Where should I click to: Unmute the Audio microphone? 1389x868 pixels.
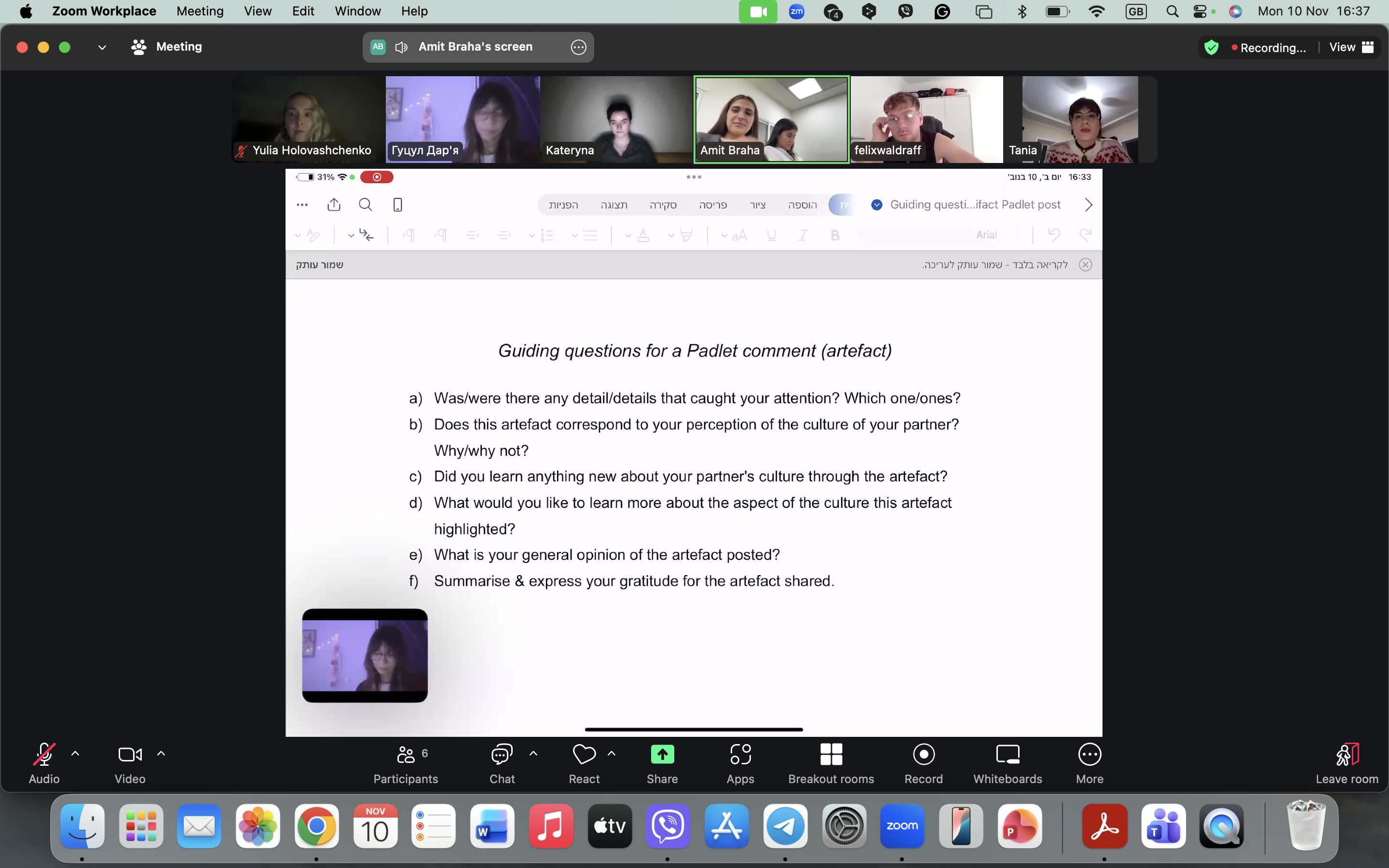pyautogui.click(x=44, y=763)
